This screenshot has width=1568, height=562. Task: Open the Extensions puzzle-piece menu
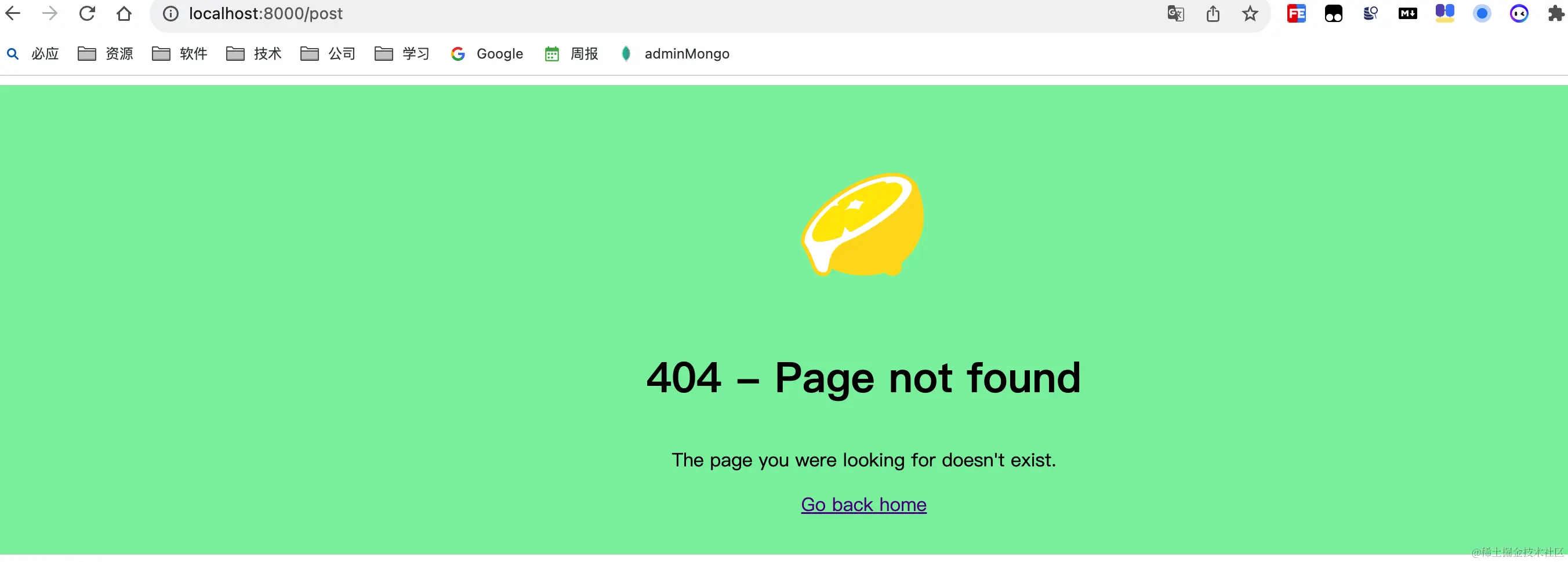point(1556,13)
